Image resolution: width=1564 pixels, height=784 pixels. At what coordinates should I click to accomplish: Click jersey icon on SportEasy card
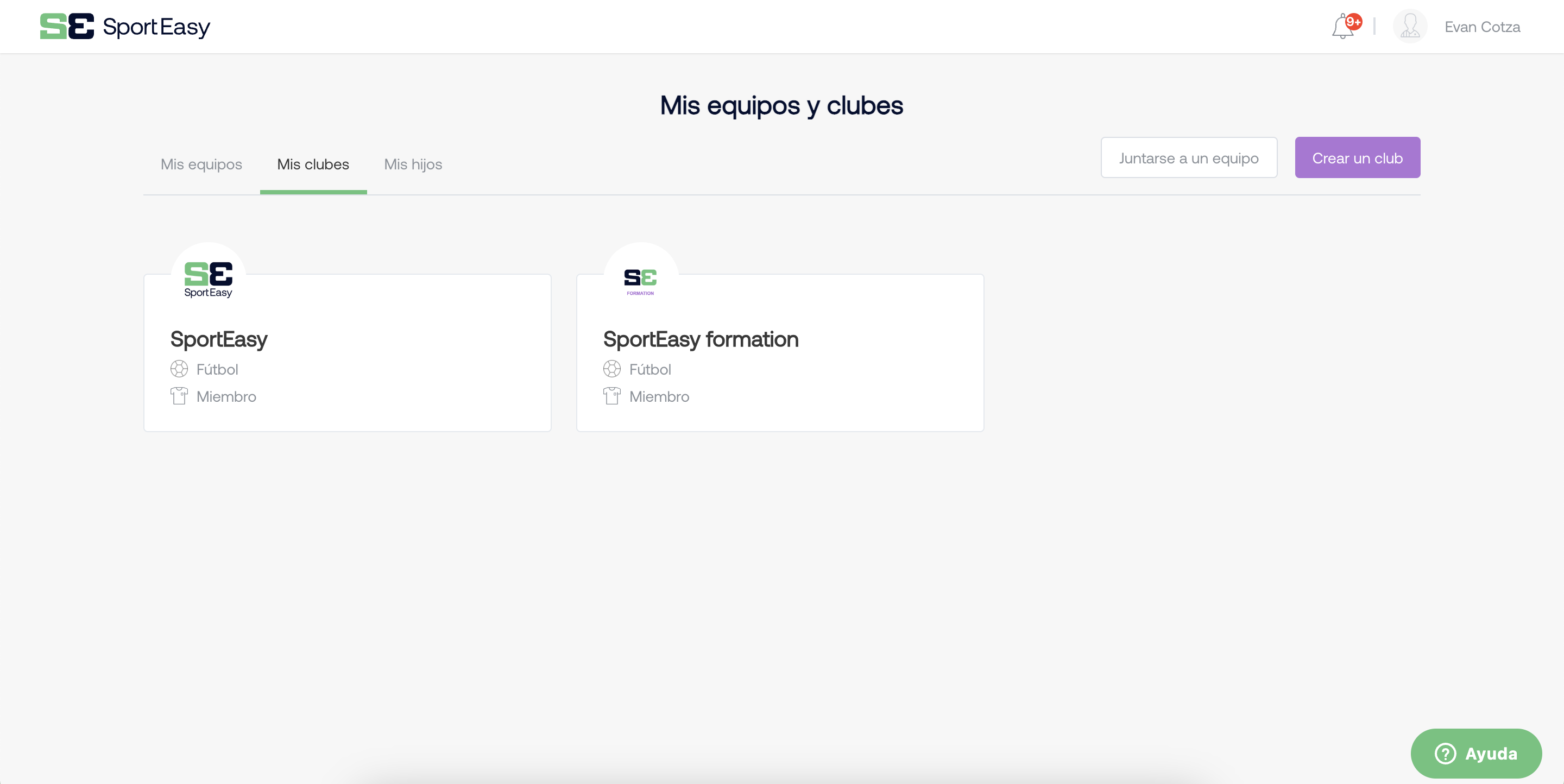pos(179,396)
